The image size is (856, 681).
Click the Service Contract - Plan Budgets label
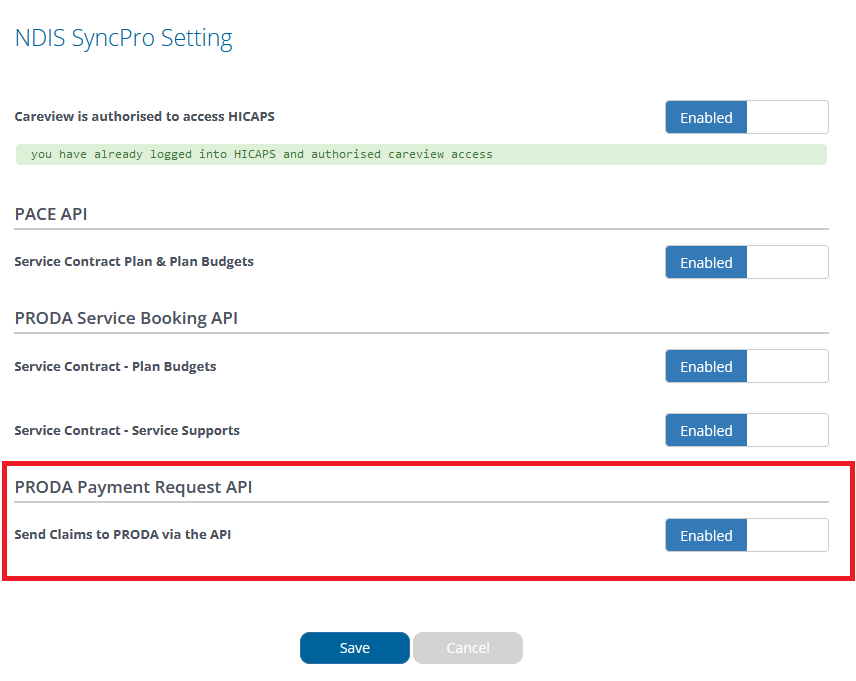pyautogui.click(x=115, y=366)
